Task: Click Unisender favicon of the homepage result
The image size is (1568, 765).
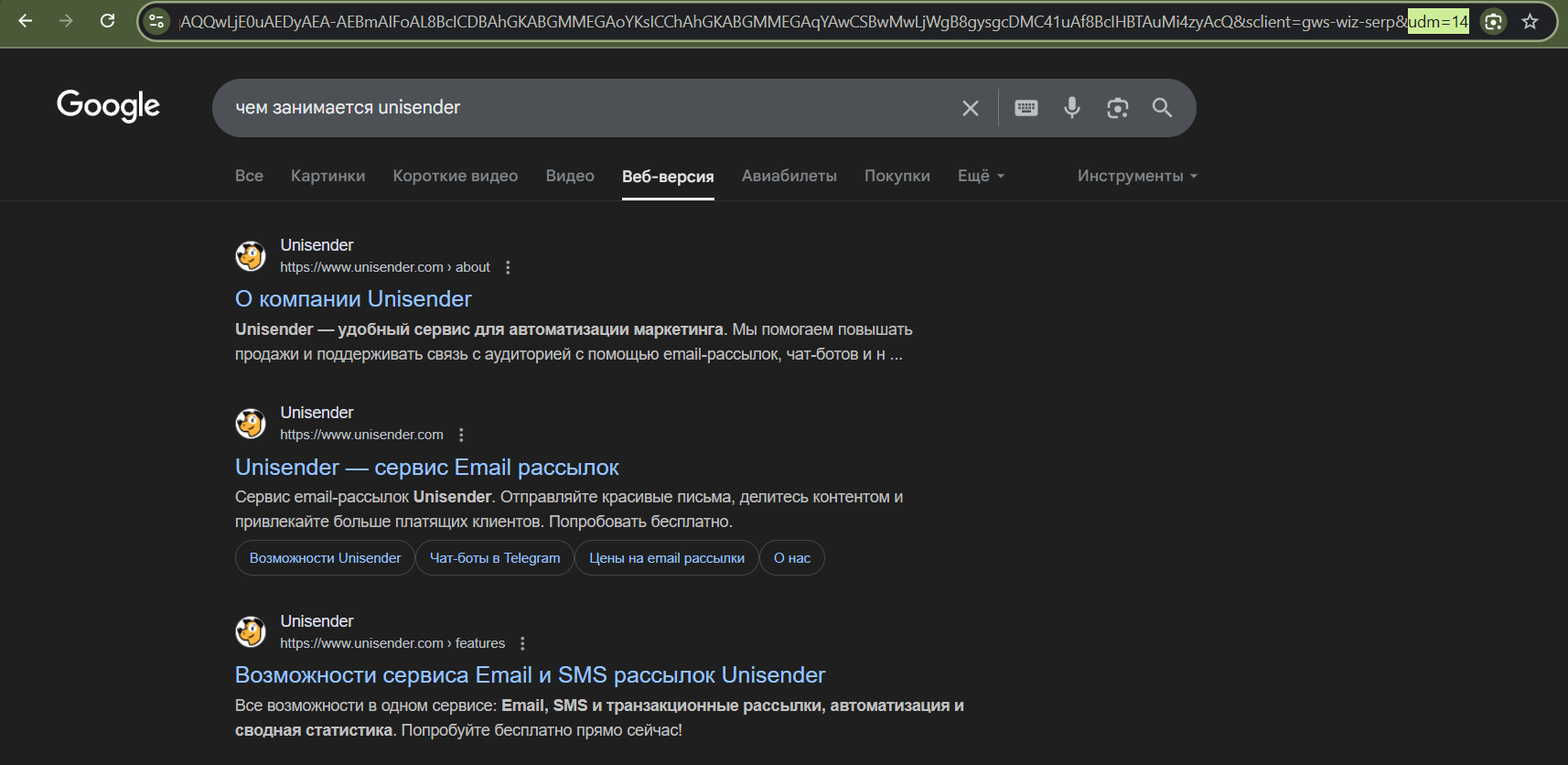Action: click(251, 424)
